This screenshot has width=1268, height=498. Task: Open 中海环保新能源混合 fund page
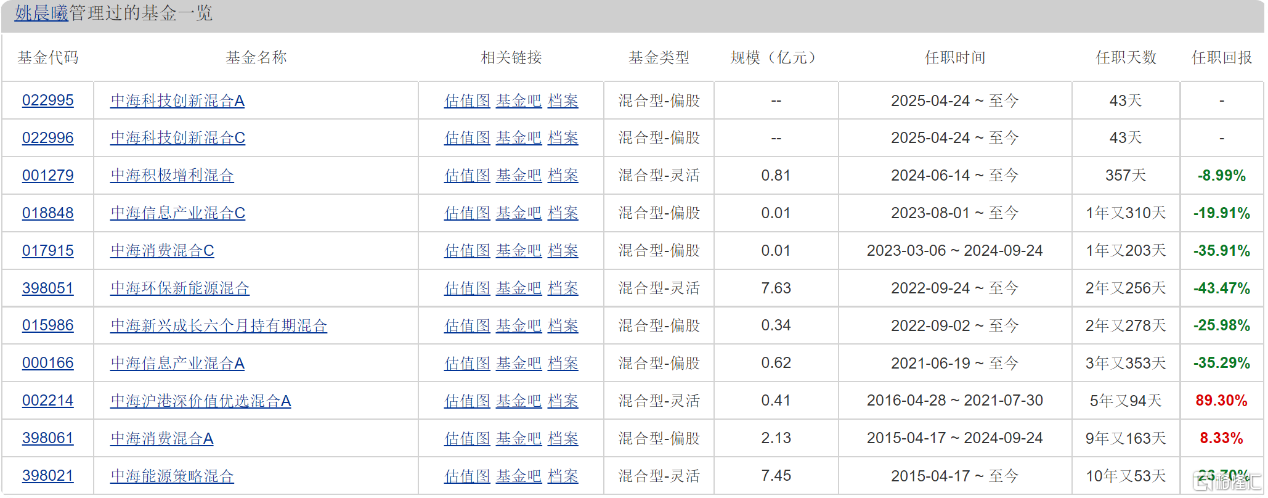180,289
